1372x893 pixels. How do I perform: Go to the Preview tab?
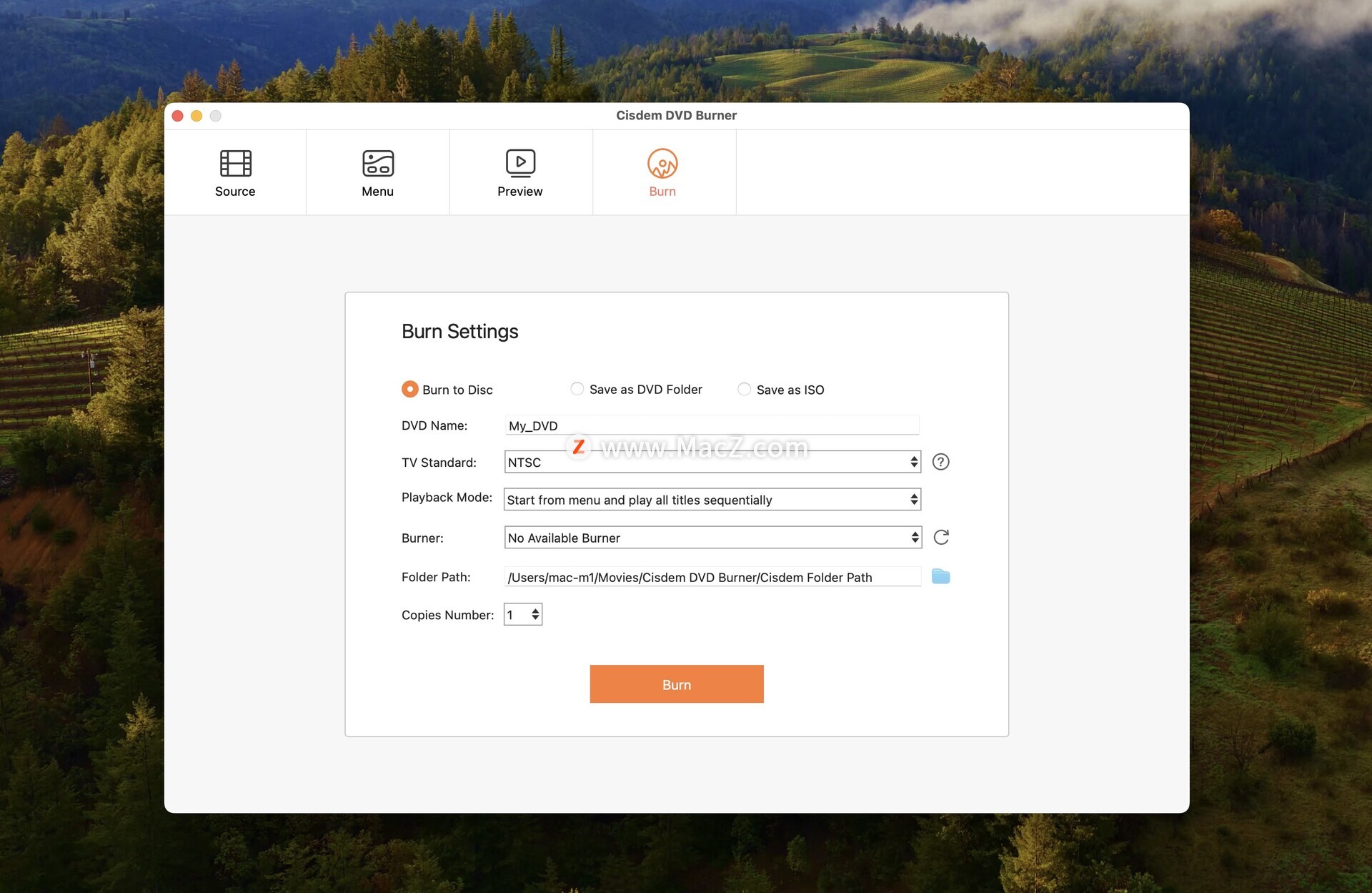pyautogui.click(x=520, y=172)
